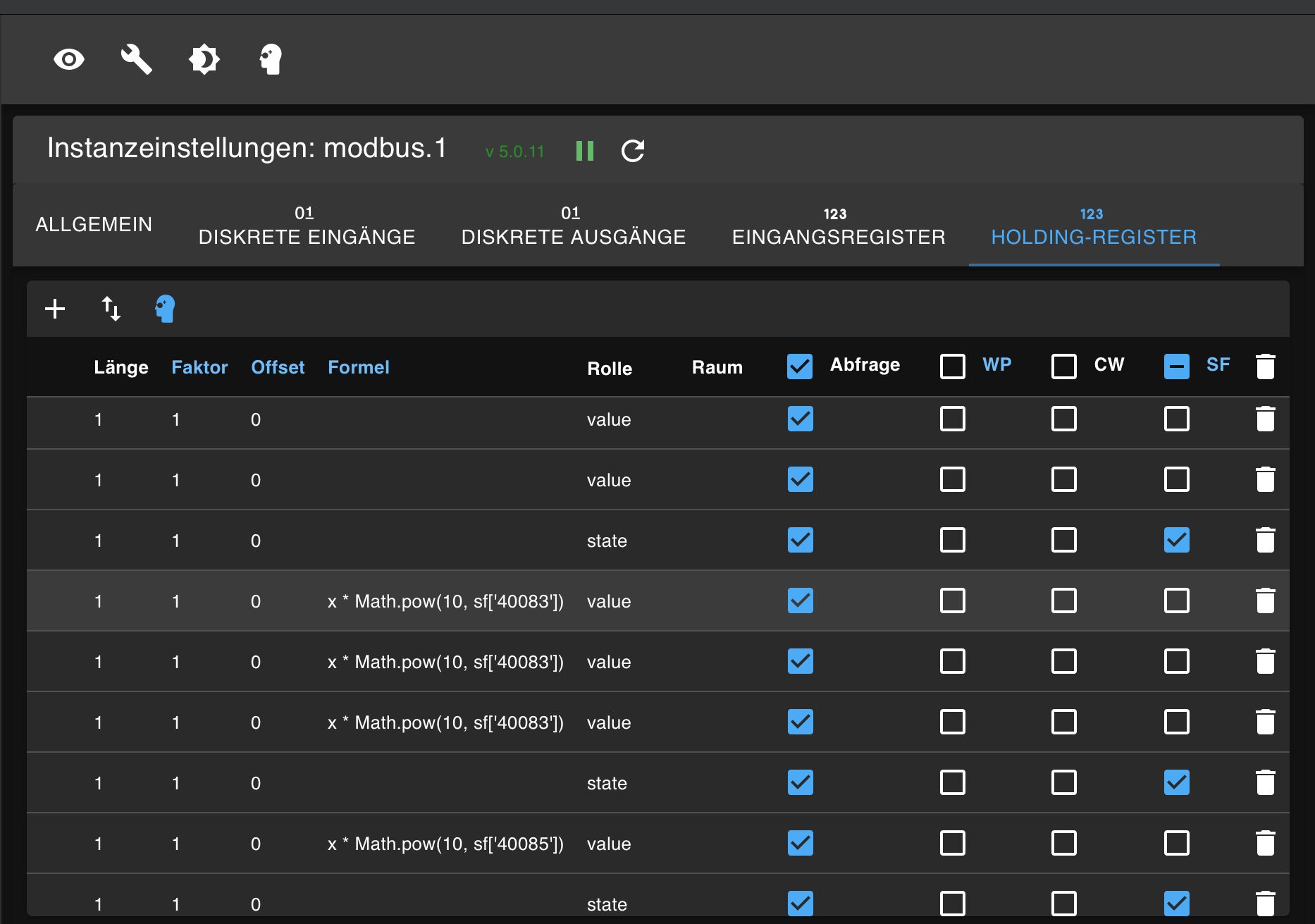Delete the second value row via trash icon

coord(1266,480)
